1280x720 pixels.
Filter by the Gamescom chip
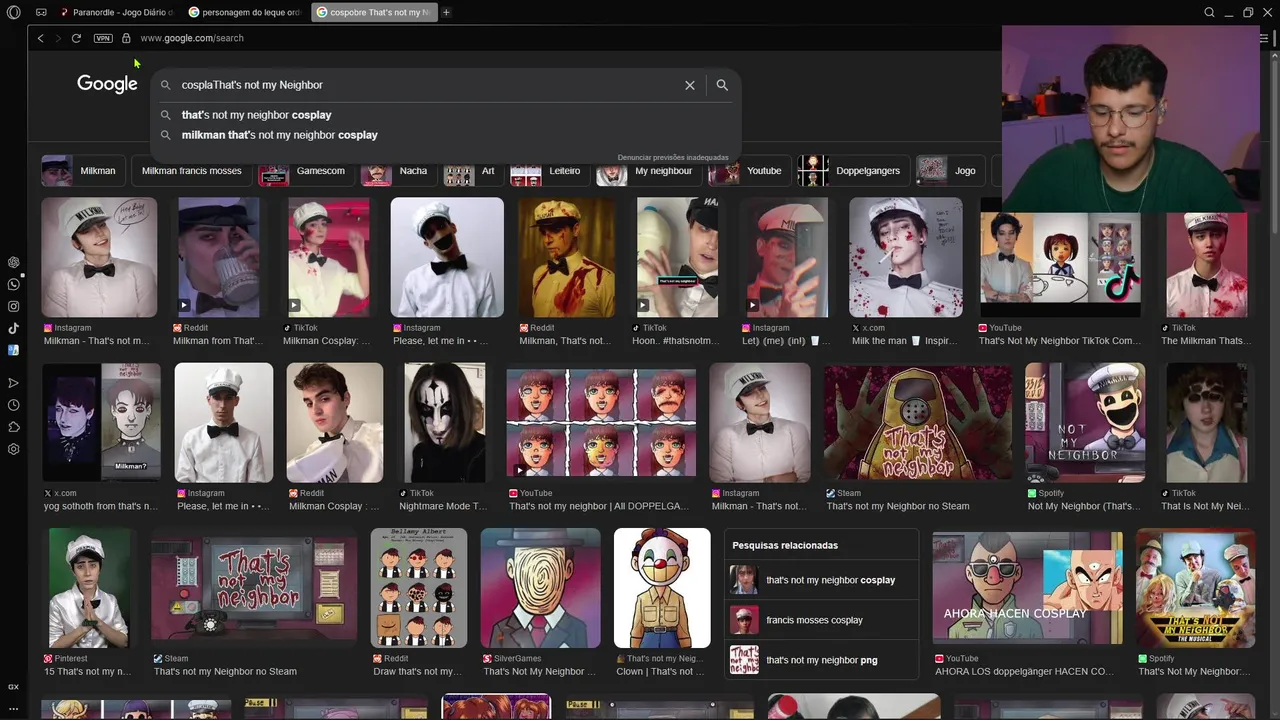click(305, 171)
